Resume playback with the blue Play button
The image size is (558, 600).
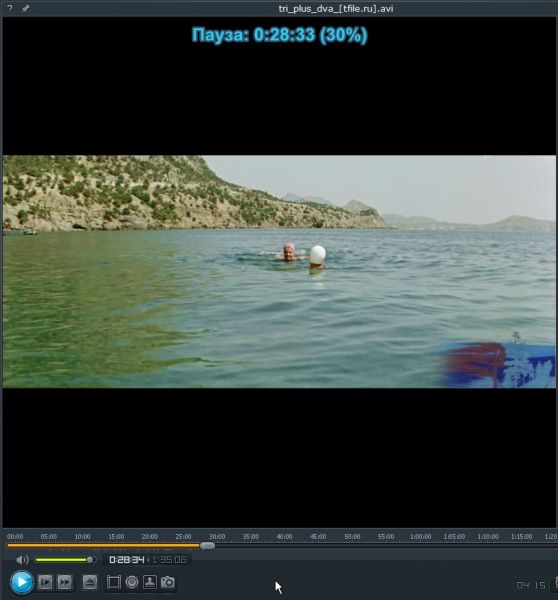pos(21,582)
